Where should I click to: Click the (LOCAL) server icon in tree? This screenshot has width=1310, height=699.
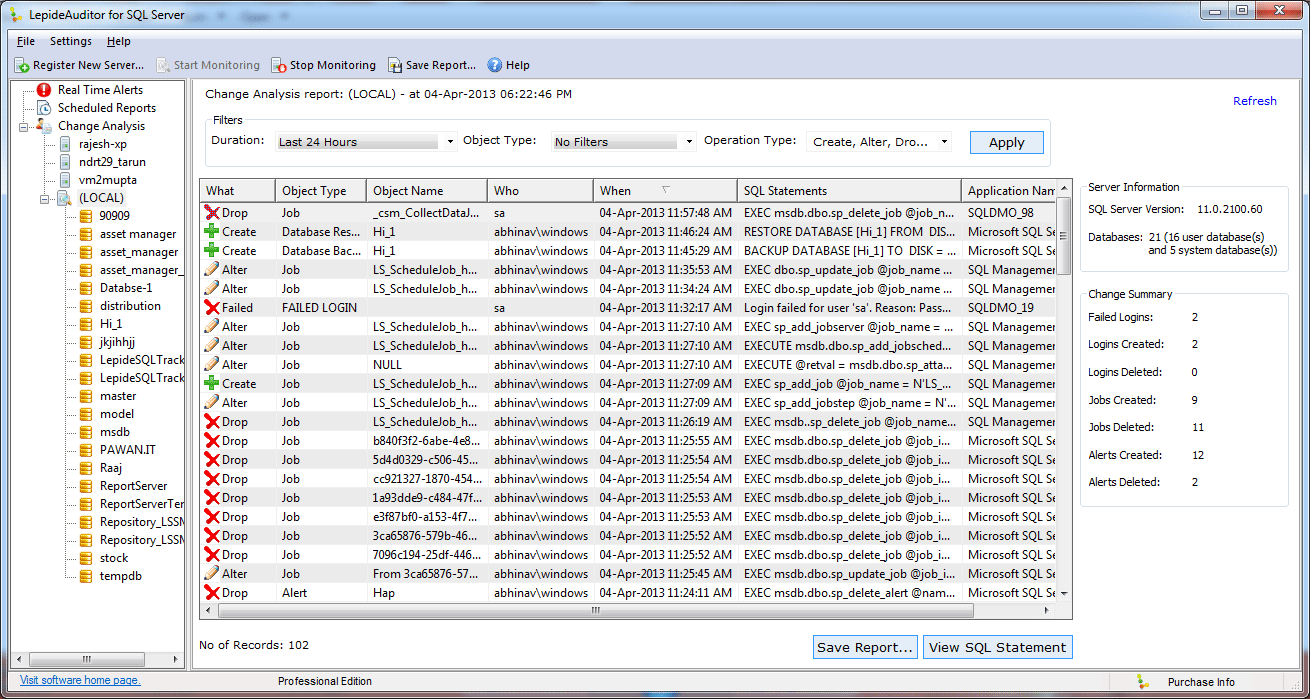(x=65, y=198)
